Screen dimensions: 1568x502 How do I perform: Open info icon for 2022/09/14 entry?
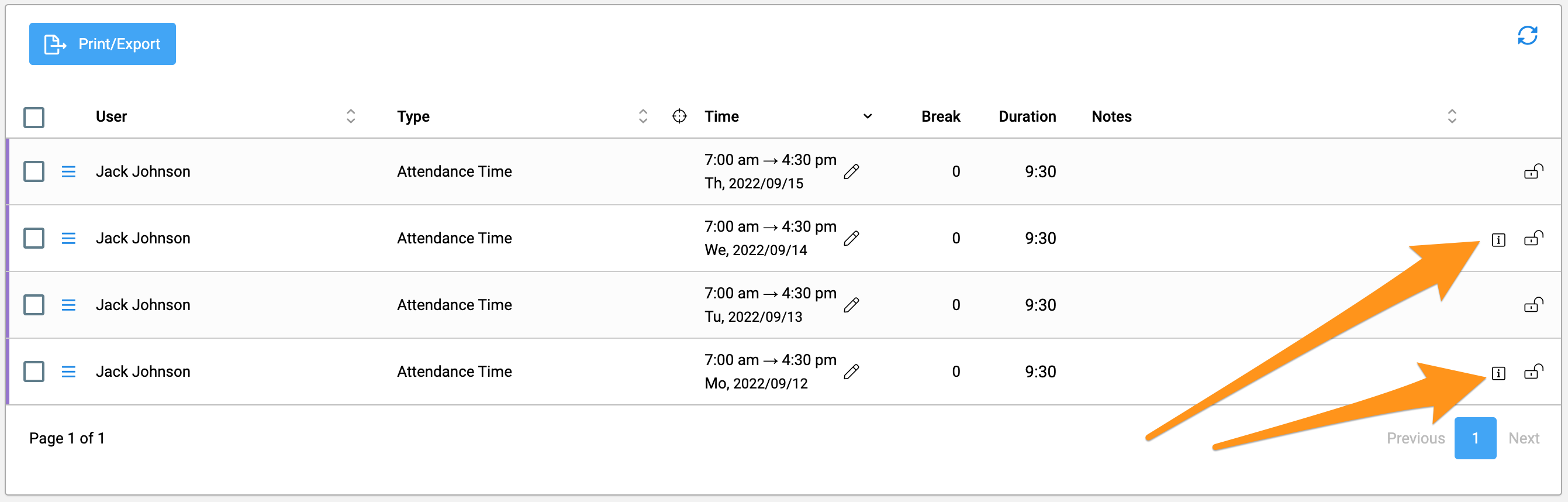1498,239
